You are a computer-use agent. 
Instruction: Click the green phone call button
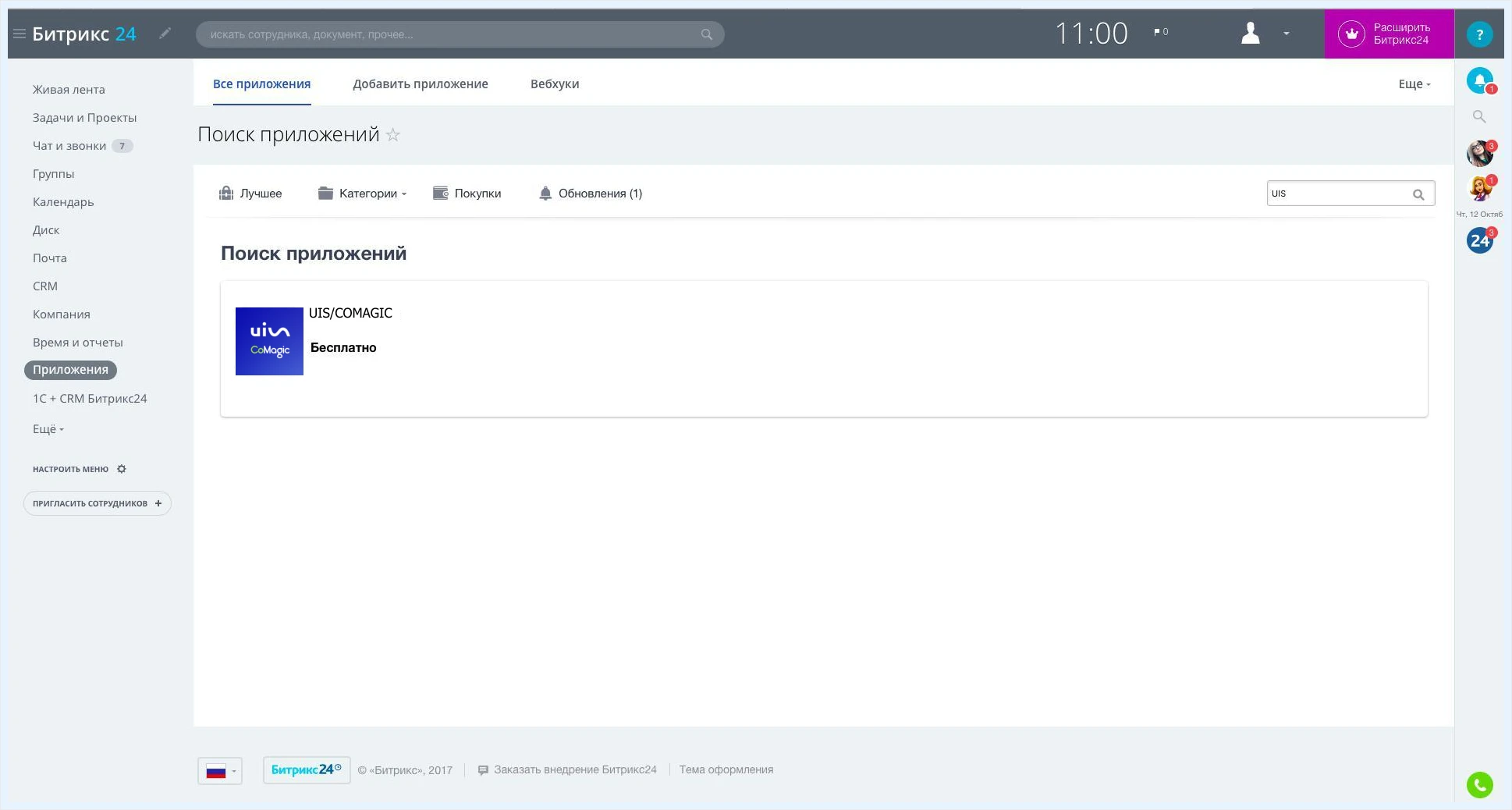(x=1479, y=784)
